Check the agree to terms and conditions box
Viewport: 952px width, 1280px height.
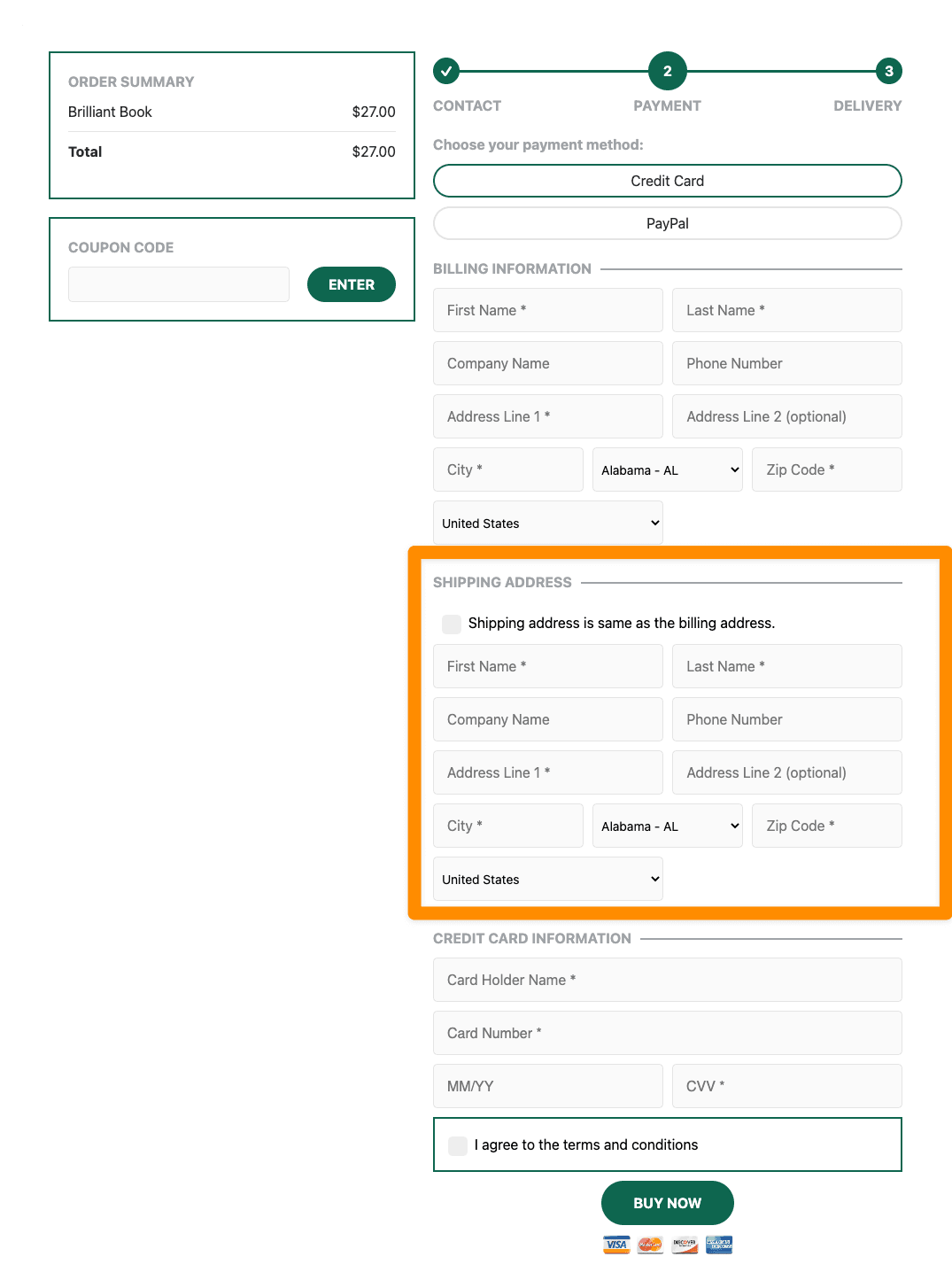click(x=458, y=1145)
